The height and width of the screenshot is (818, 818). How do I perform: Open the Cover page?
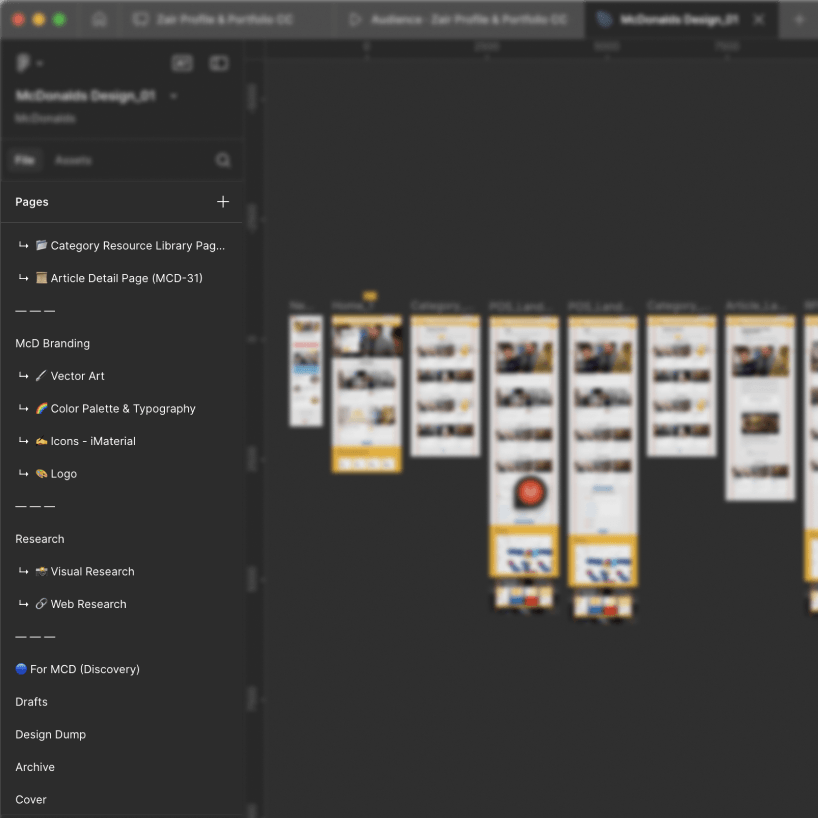pyautogui.click(x=122, y=800)
